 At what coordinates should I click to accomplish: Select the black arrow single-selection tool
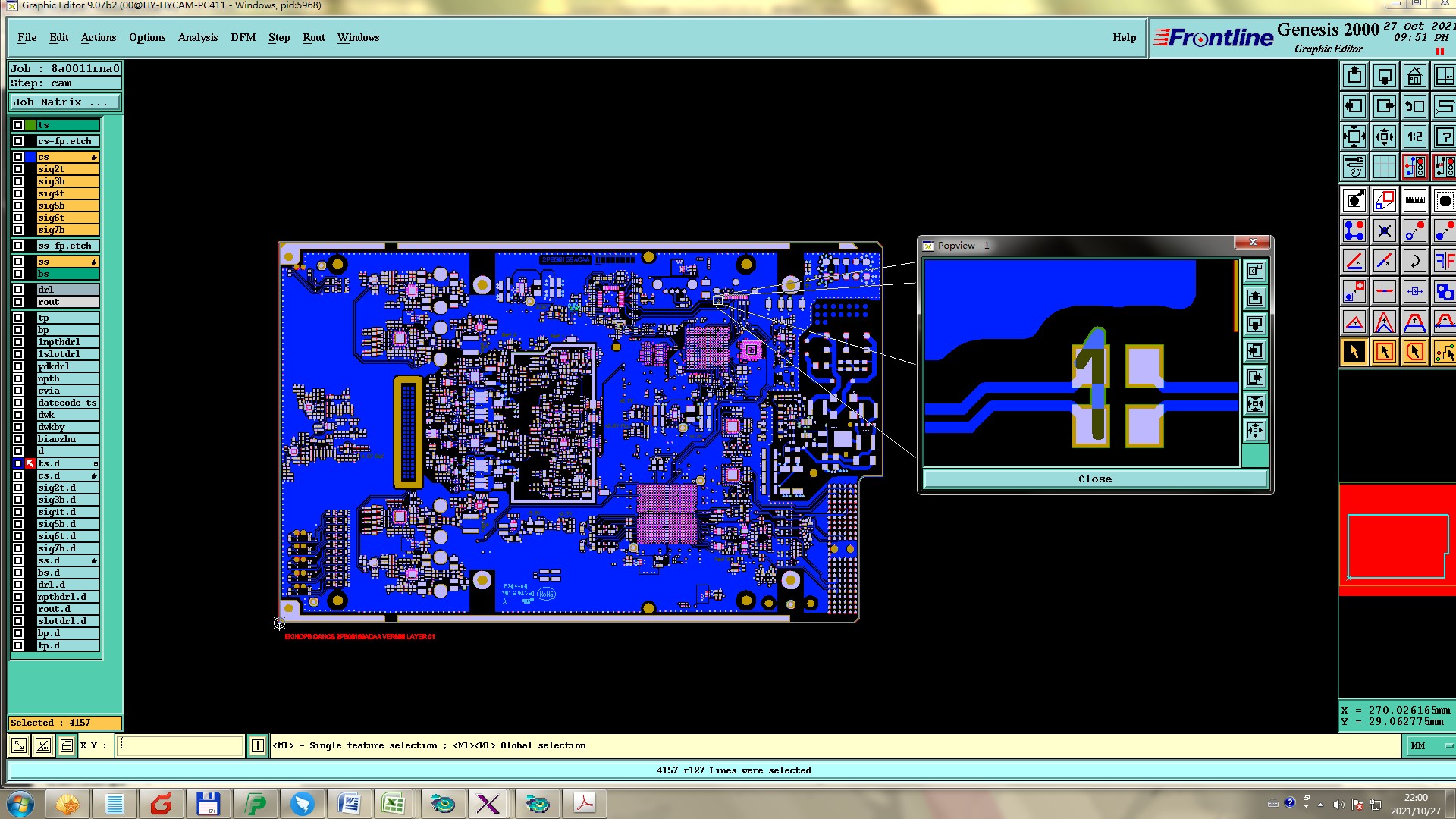tap(1354, 352)
